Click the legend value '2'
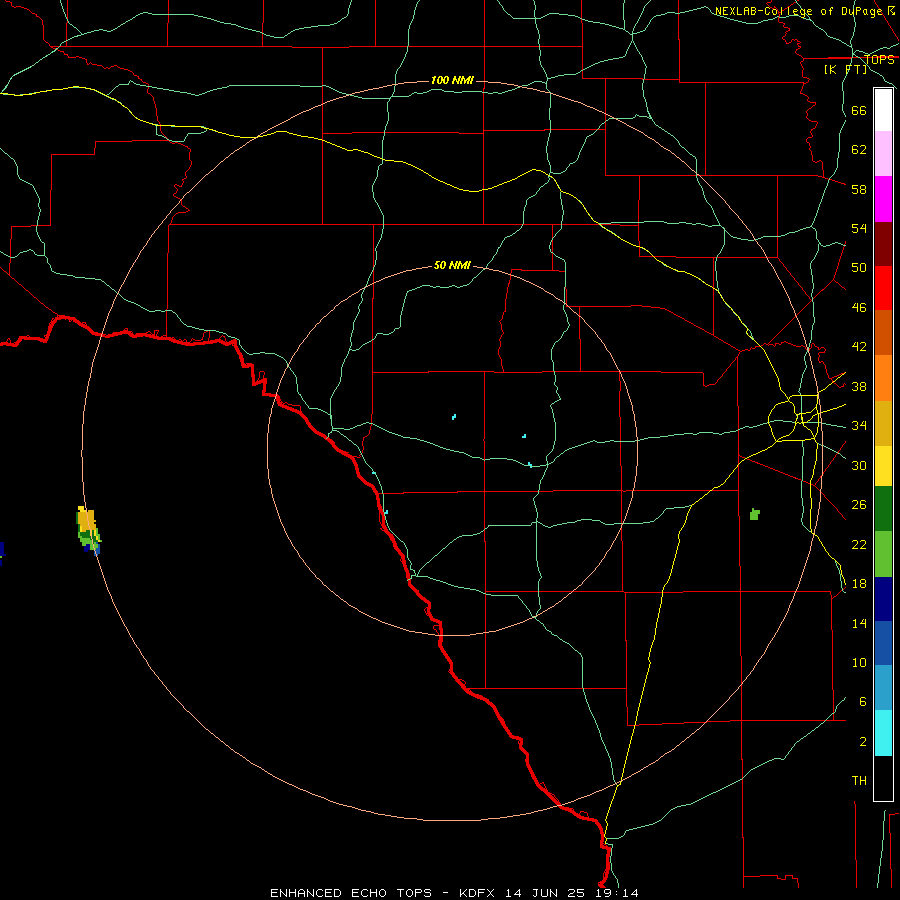 [863, 742]
